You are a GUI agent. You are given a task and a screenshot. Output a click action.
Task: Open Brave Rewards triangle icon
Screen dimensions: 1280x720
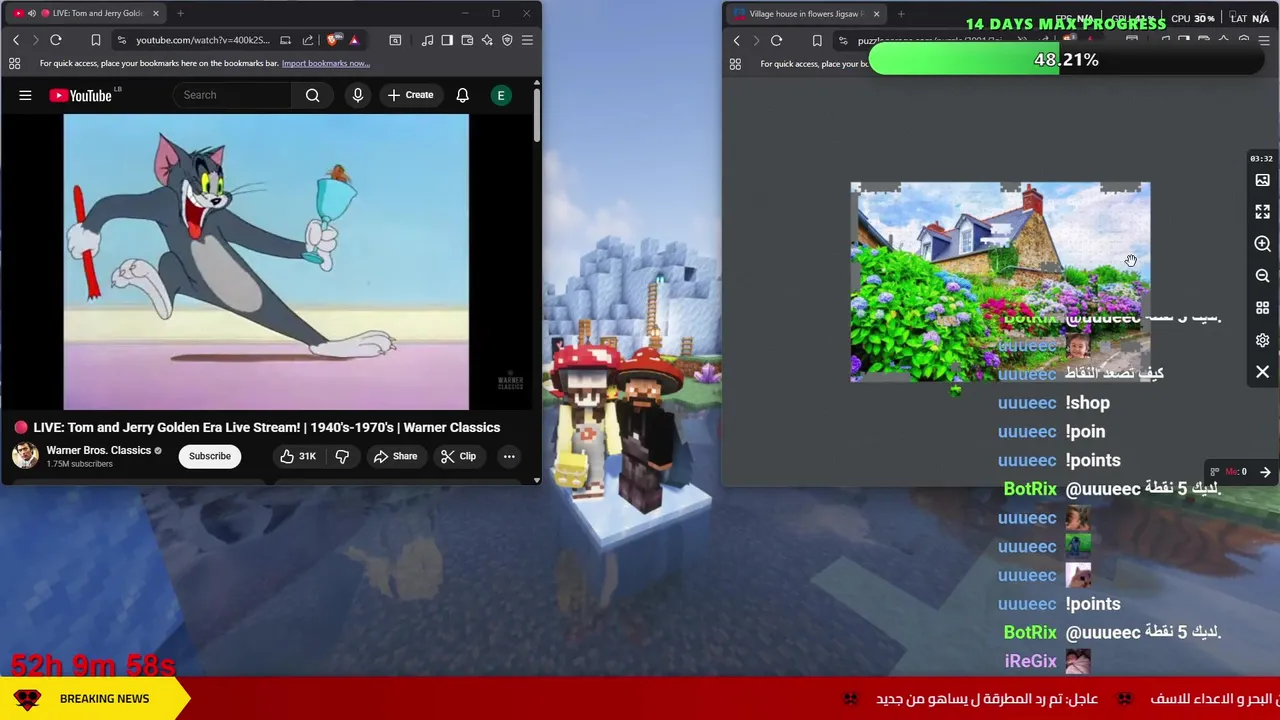pyautogui.click(x=354, y=40)
